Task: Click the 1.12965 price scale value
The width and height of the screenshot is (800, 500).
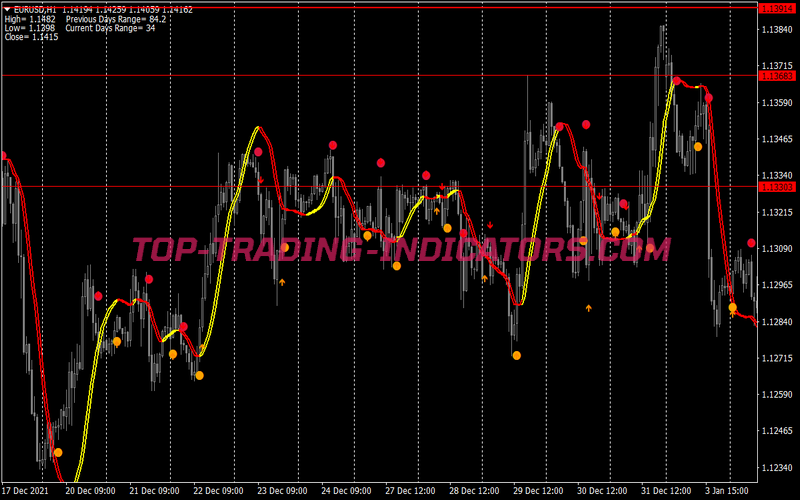Action: (x=777, y=285)
